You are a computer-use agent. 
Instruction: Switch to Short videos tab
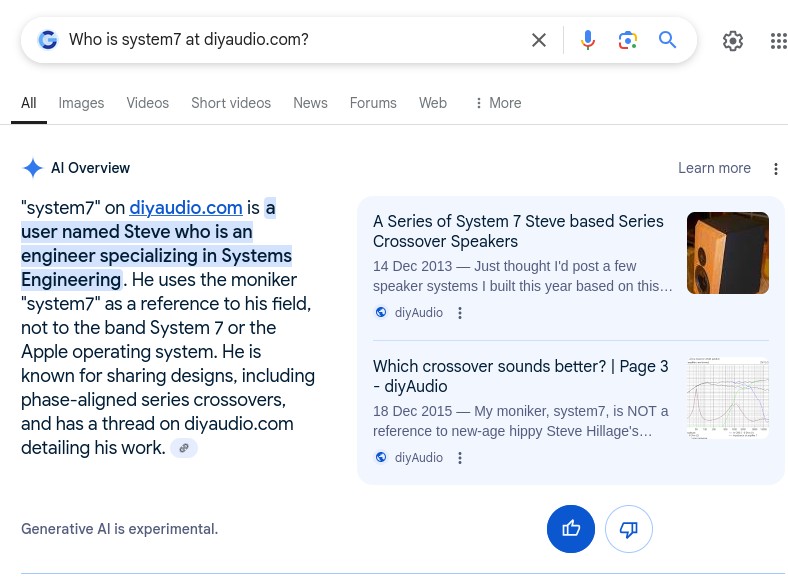pos(231,103)
